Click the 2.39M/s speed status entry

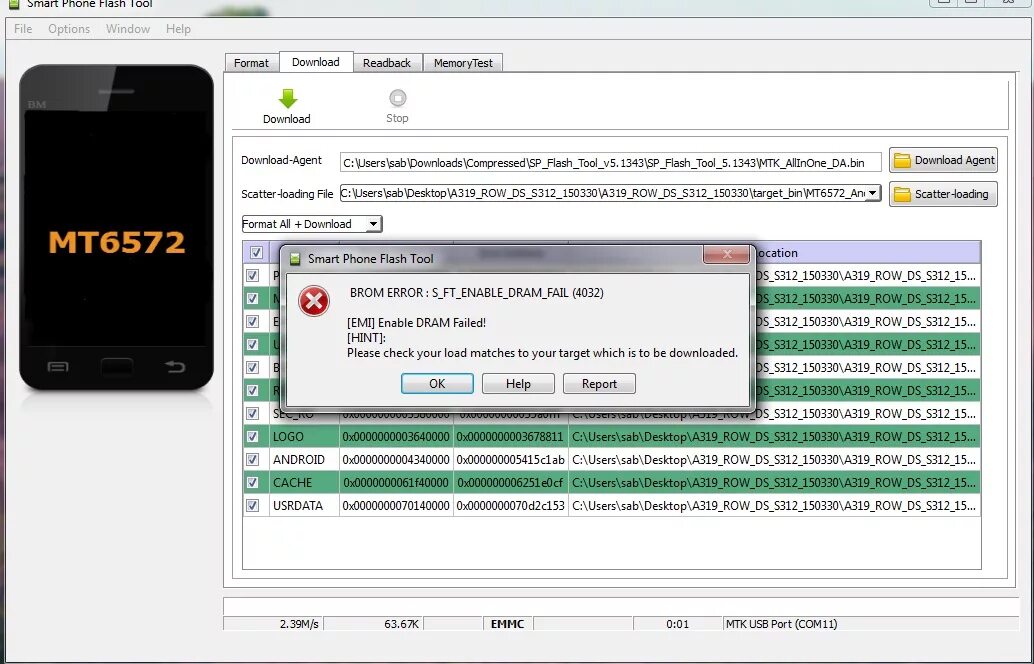click(273, 624)
